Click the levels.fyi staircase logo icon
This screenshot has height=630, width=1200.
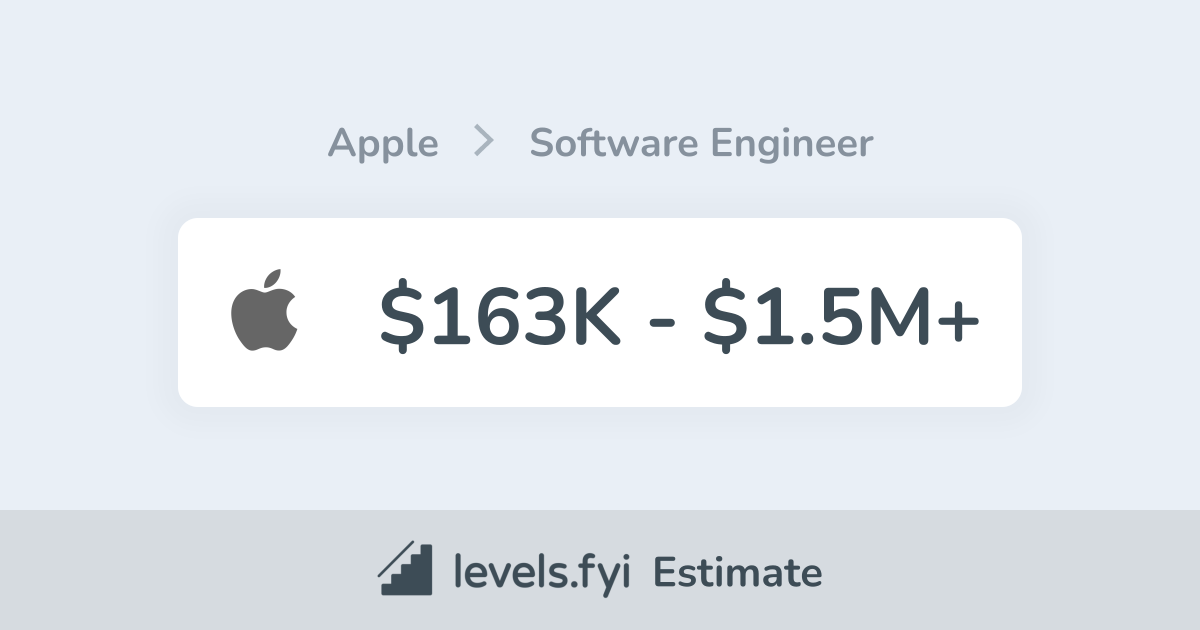coord(405,570)
